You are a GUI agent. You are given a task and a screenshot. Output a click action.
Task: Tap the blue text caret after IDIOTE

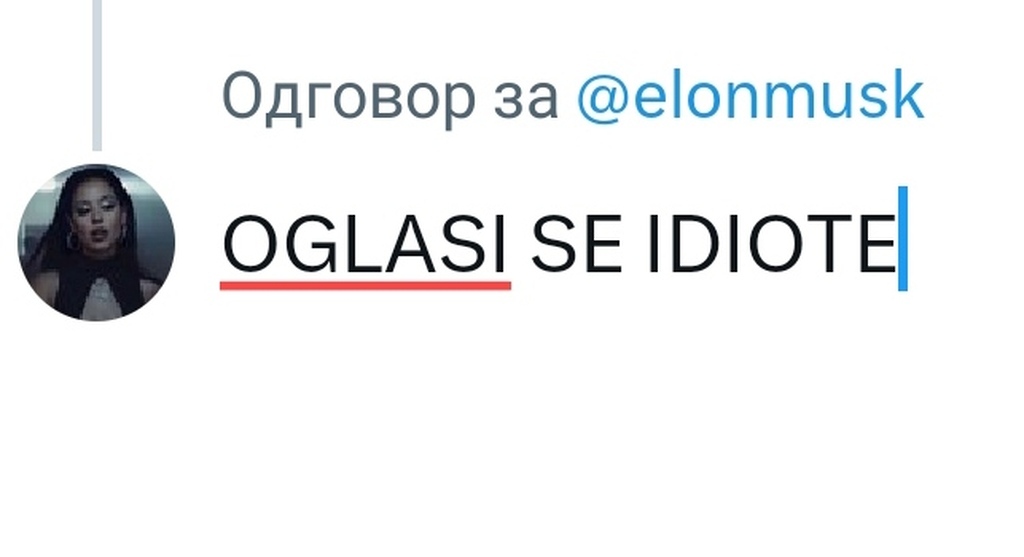tap(903, 238)
